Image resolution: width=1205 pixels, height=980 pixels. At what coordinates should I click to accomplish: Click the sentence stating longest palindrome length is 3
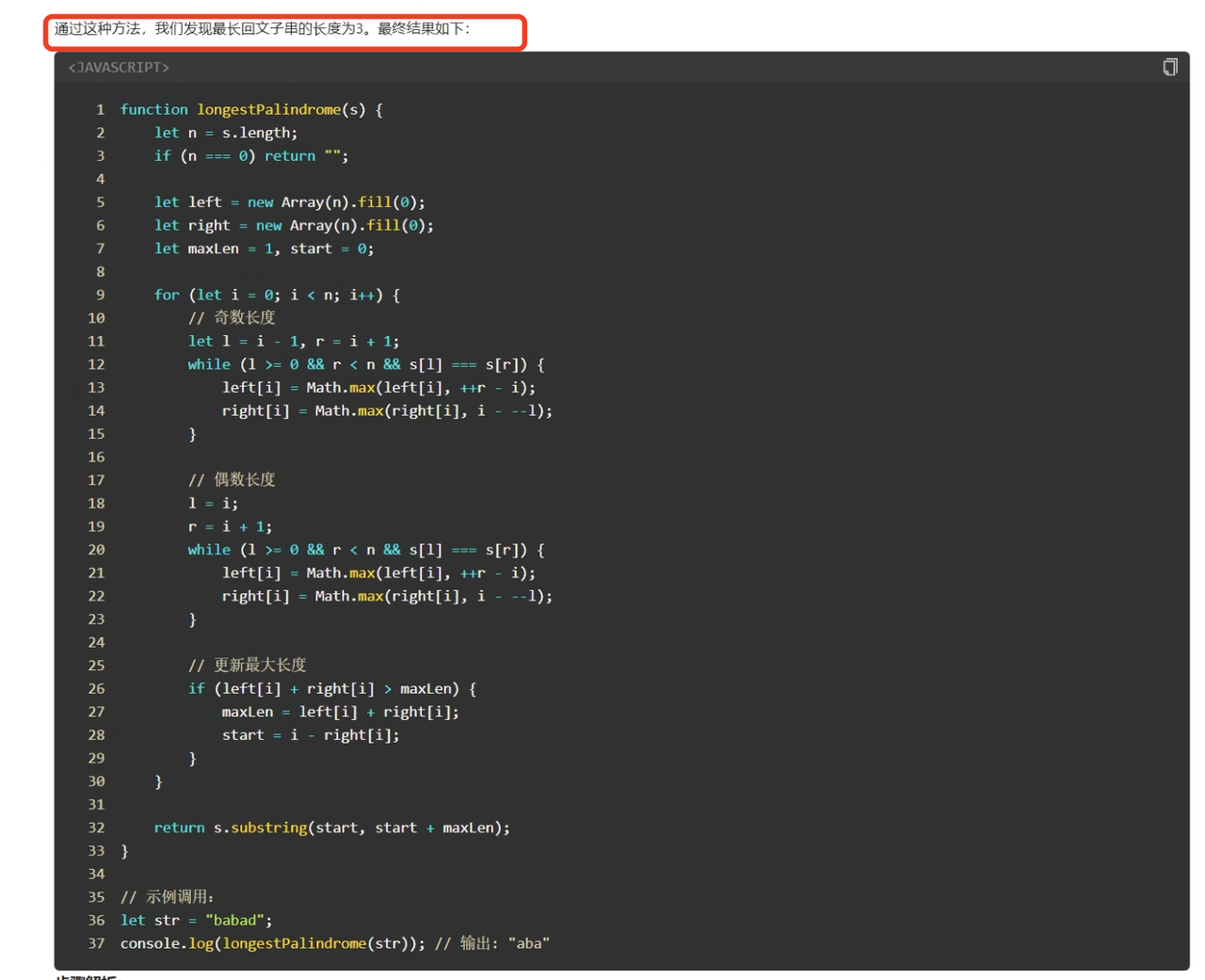(x=262, y=29)
